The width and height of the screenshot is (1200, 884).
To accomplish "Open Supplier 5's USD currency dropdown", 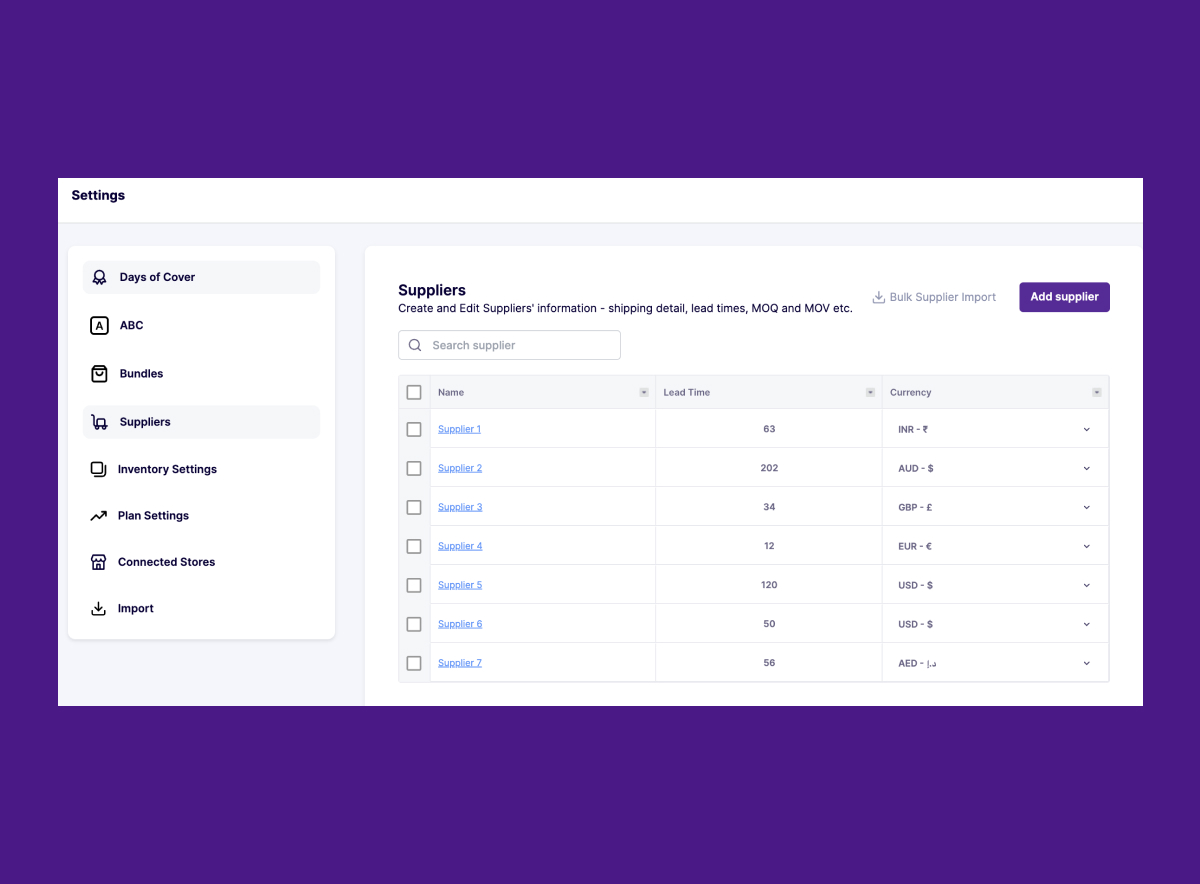I will (x=1087, y=585).
